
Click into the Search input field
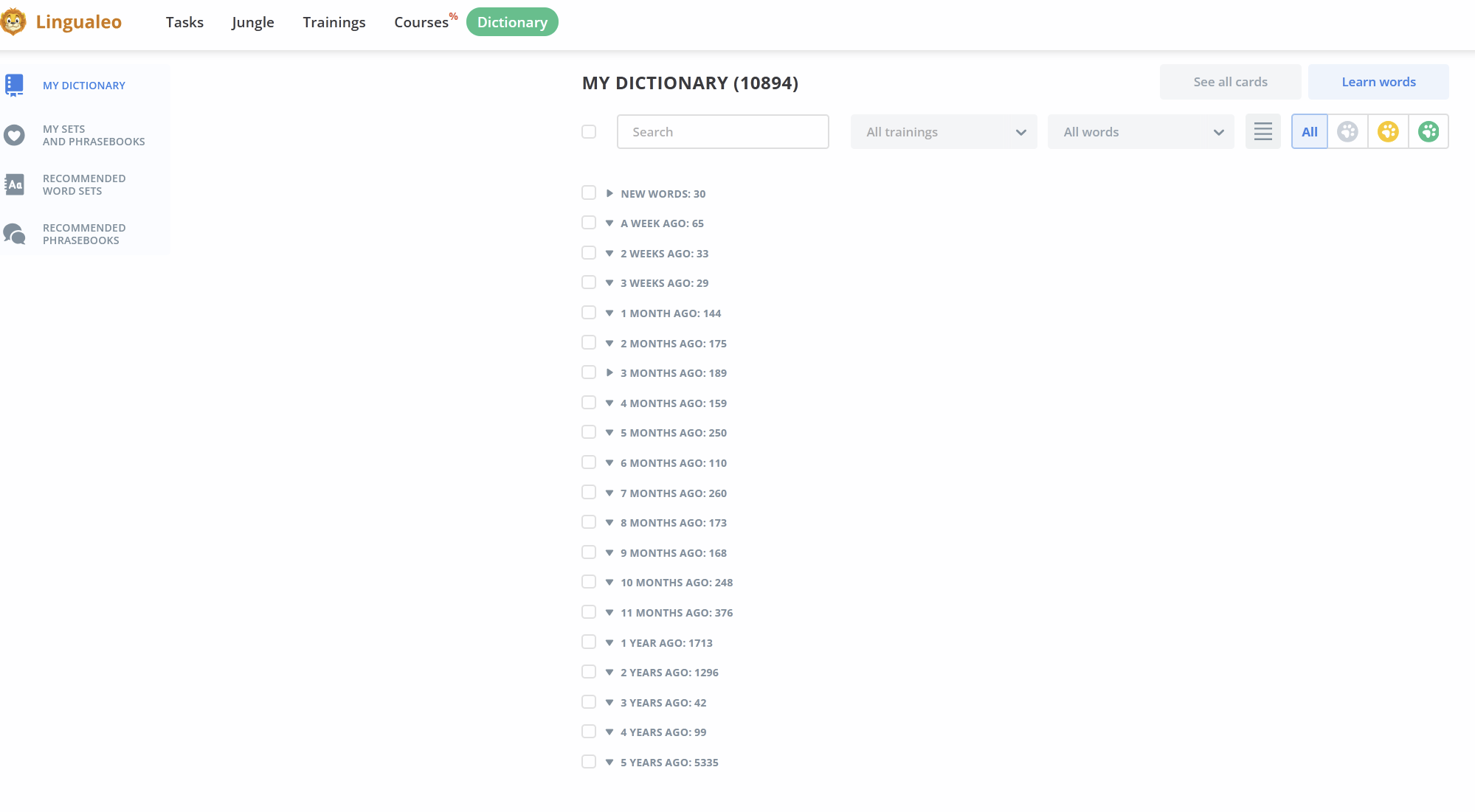pyautogui.click(x=722, y=131)
